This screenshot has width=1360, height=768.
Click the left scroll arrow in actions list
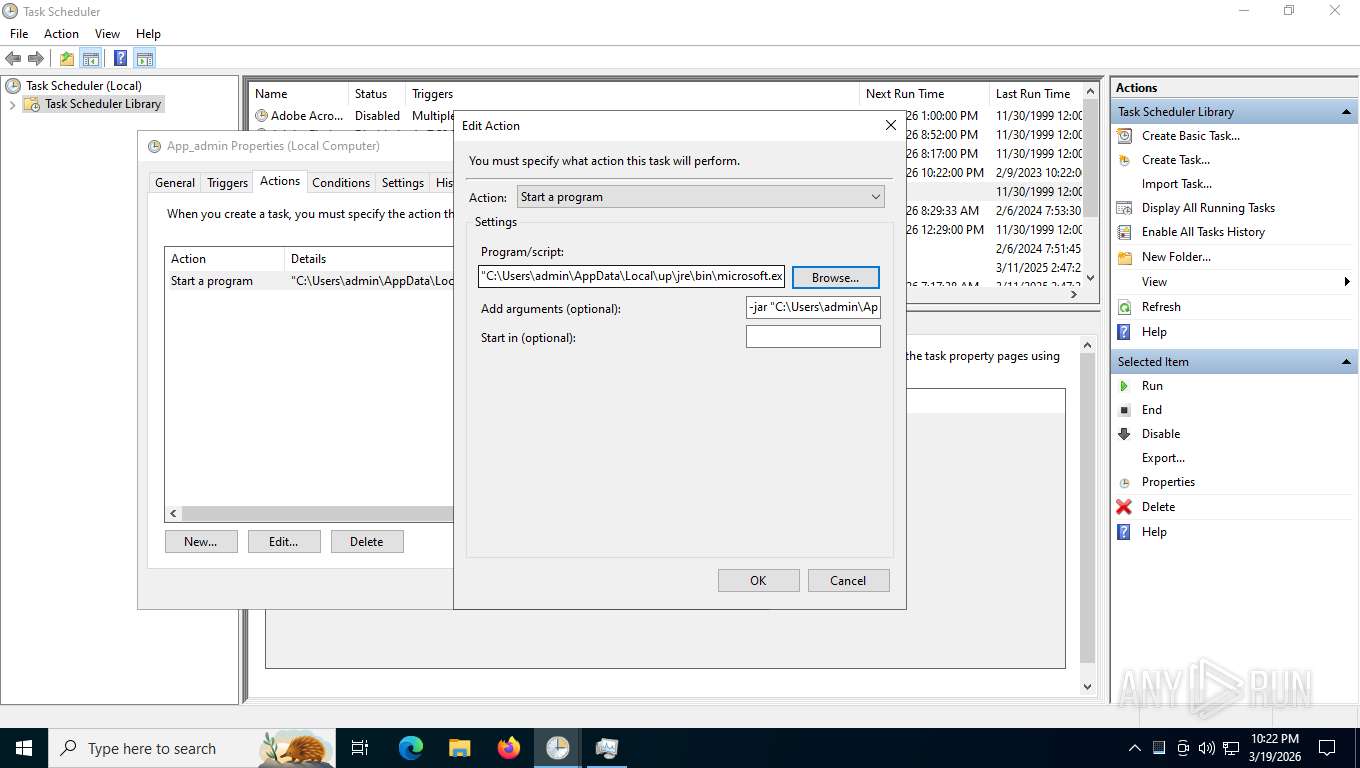click(174, 513)
